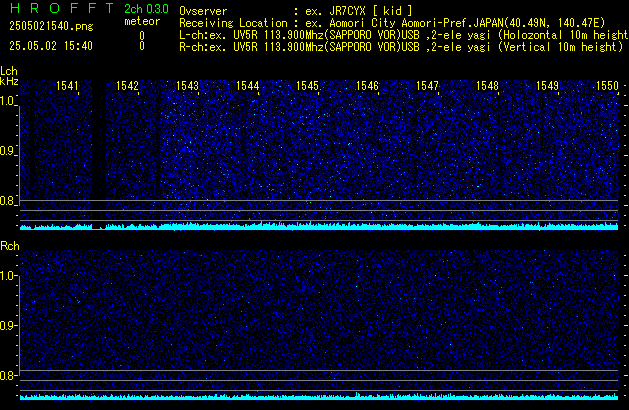Select the 1547 time marker
Screen dimensions: 629x410
point(428,86)
